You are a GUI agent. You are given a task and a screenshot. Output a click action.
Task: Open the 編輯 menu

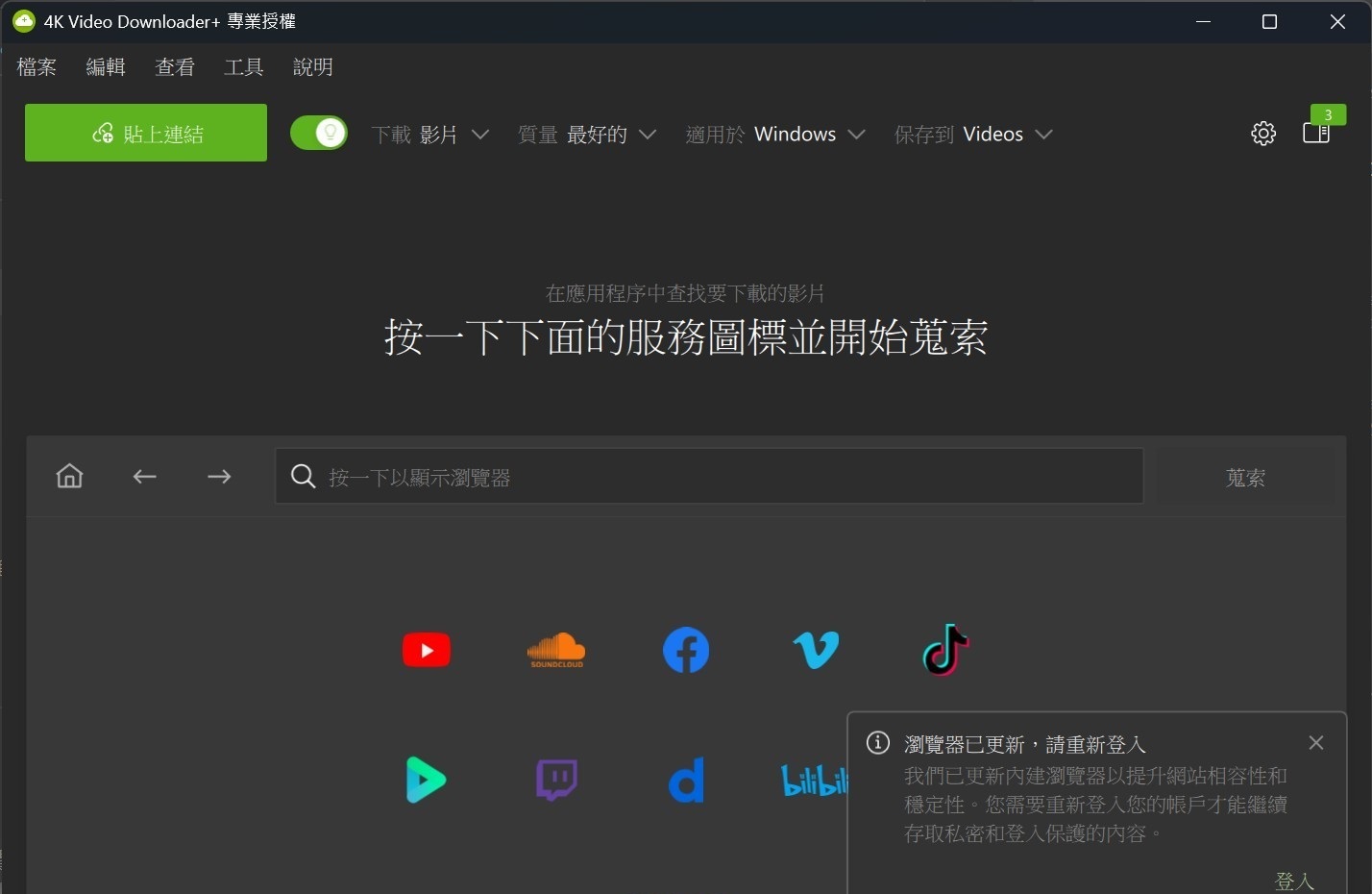(x=106, y=67)
